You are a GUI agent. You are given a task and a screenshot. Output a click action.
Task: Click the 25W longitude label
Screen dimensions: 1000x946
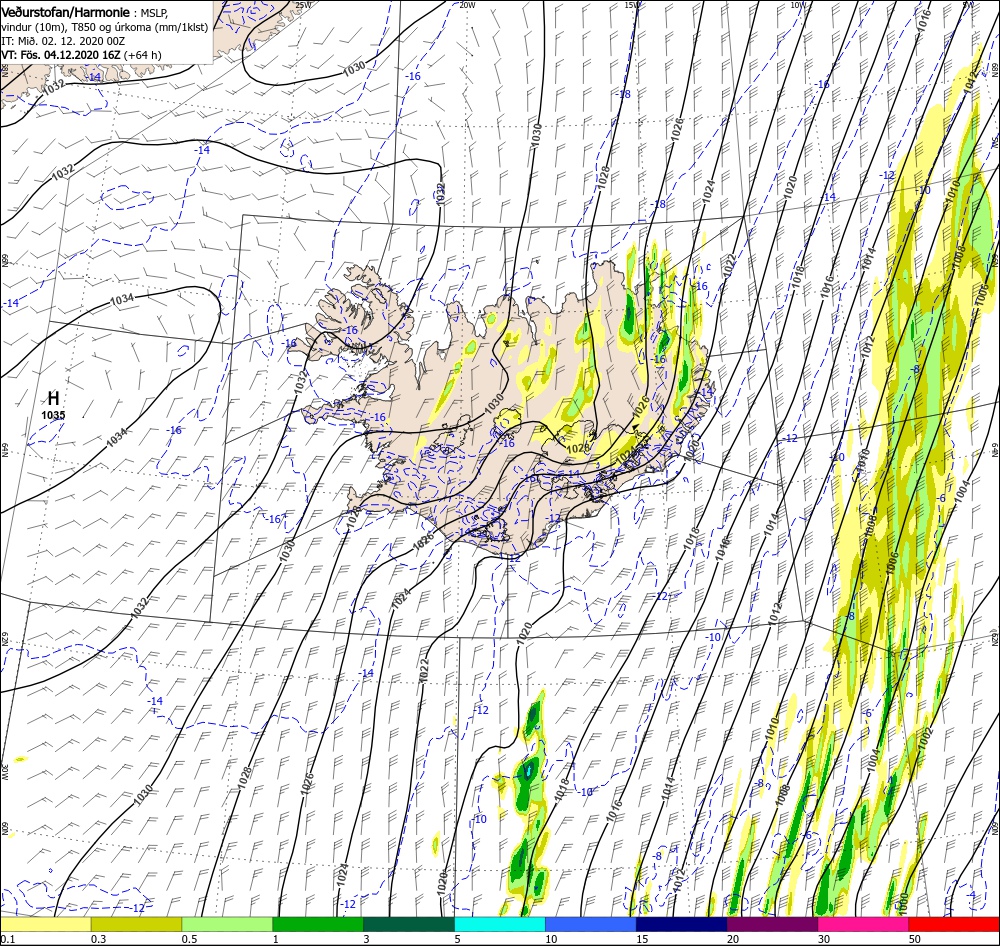click(x=304, y=4)
